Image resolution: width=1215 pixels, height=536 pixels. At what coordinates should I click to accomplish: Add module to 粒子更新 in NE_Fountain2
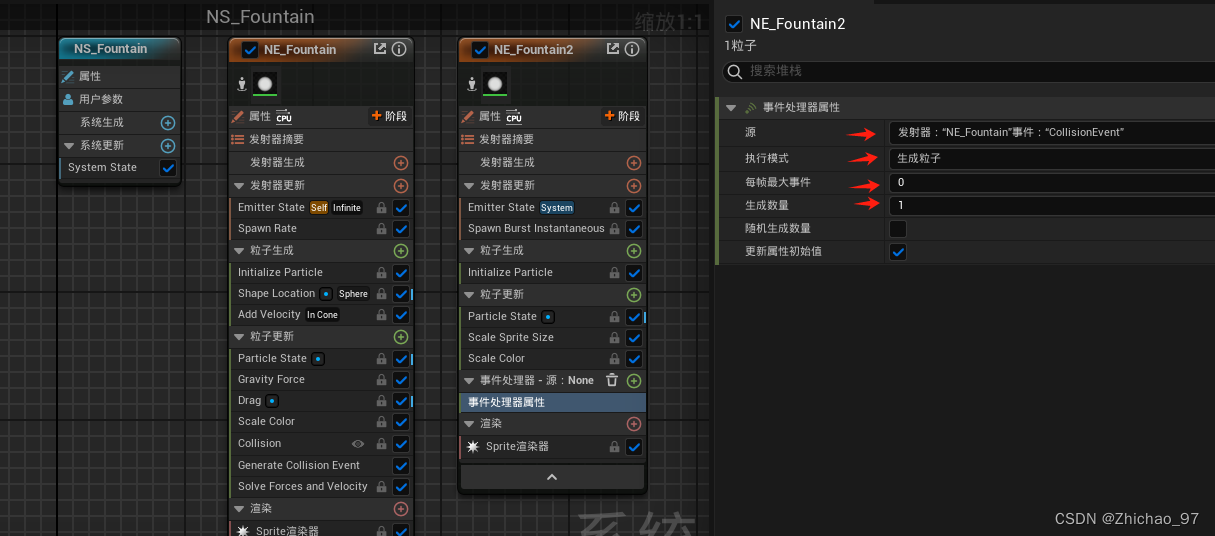click(634, 295)
